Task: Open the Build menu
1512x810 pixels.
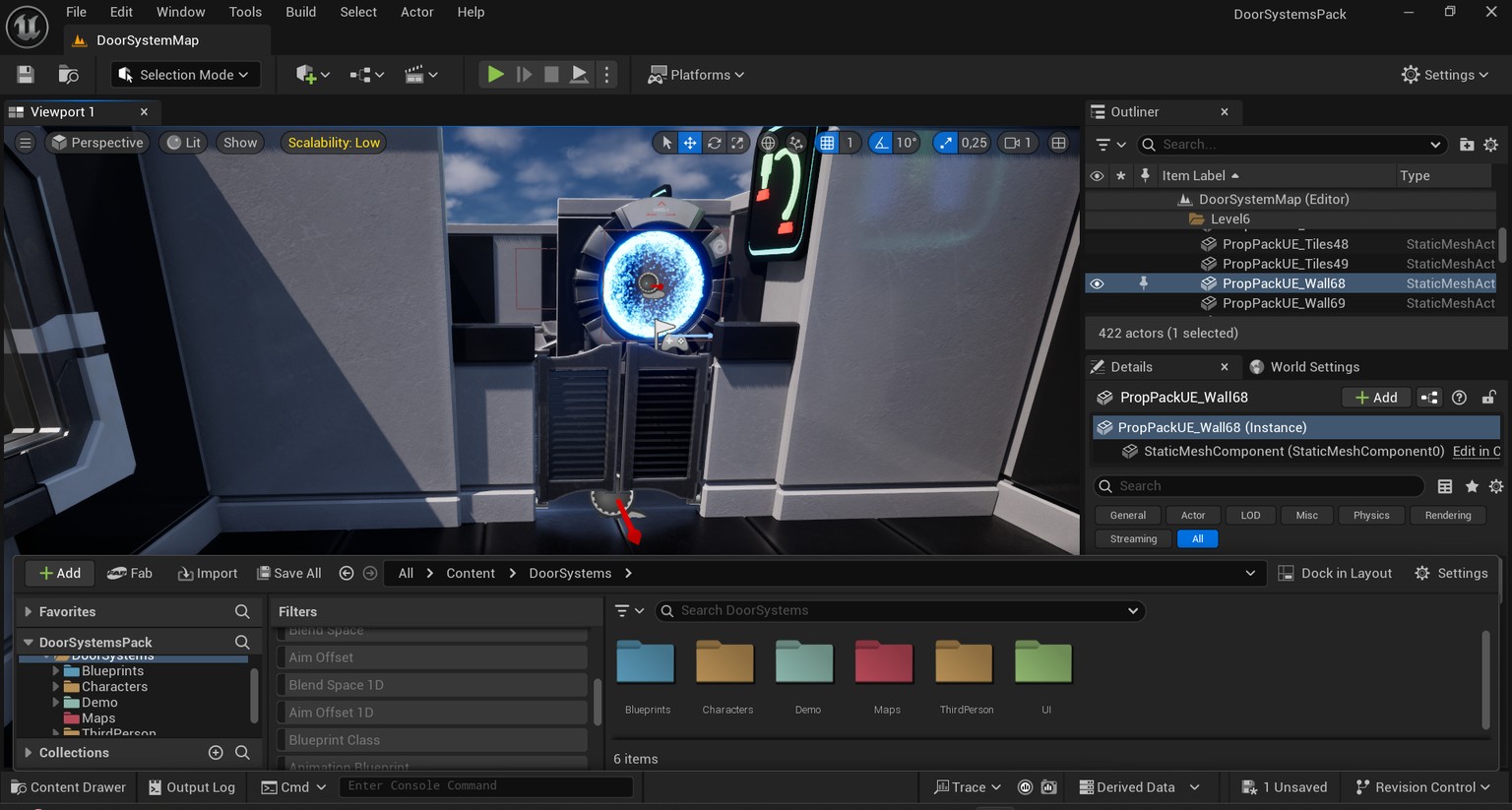Action: [301, 12]
